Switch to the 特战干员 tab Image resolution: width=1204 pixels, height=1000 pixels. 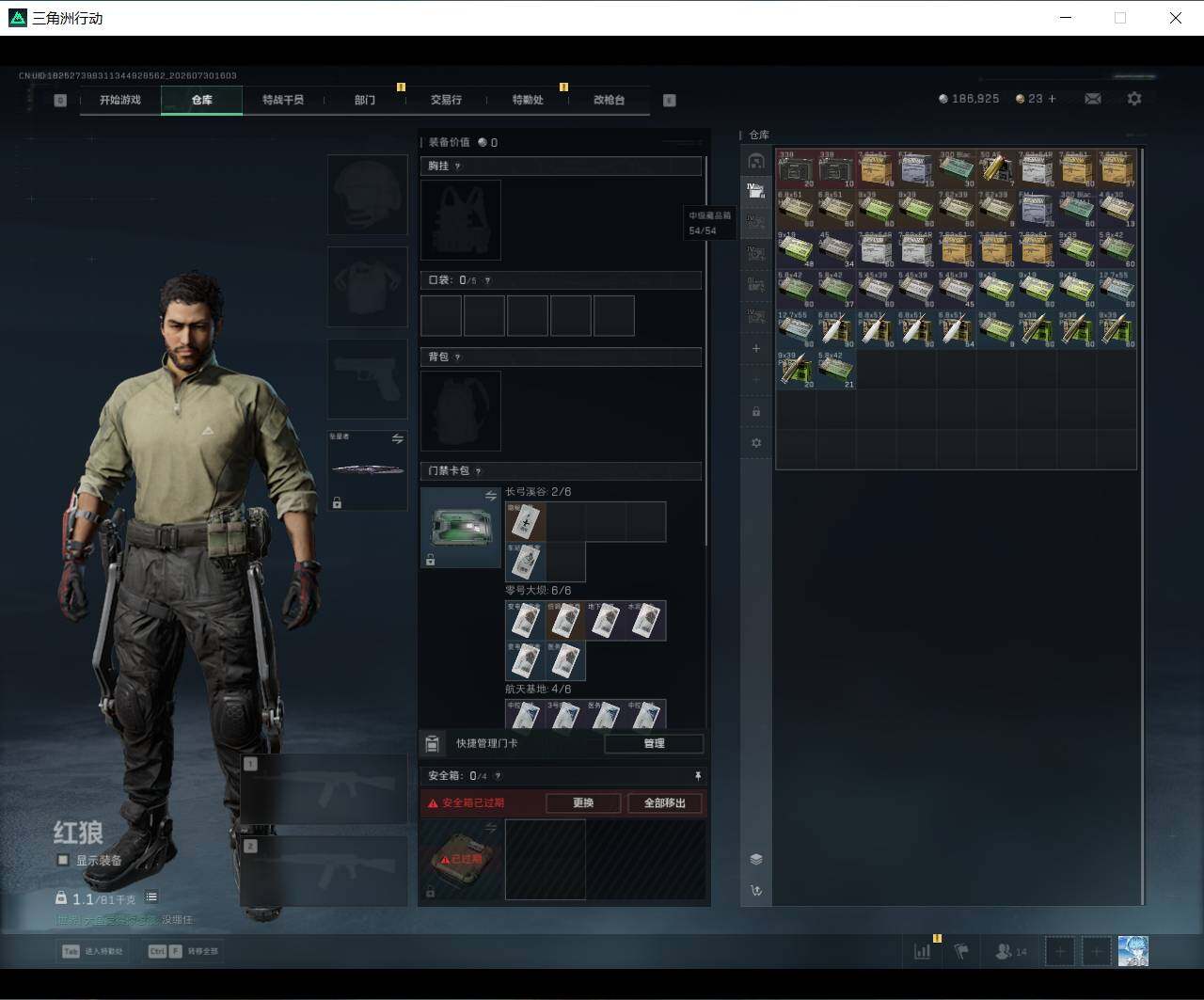(283, 100)
